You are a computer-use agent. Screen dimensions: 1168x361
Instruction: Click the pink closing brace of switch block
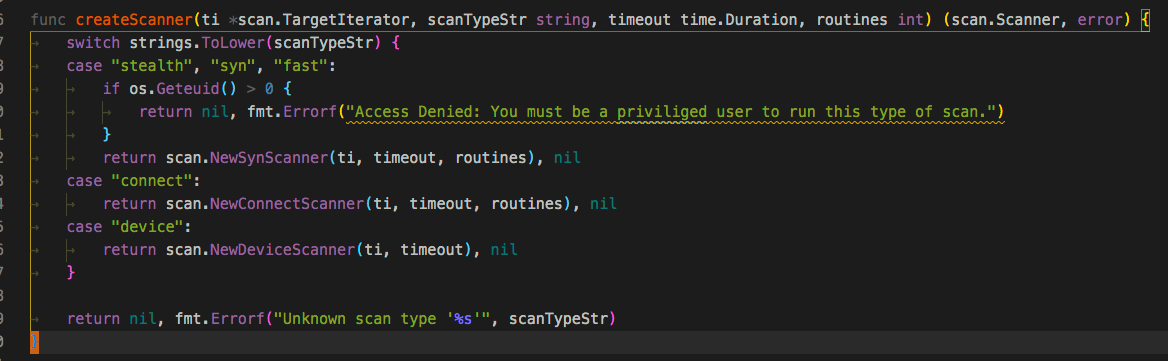point(71,273)
